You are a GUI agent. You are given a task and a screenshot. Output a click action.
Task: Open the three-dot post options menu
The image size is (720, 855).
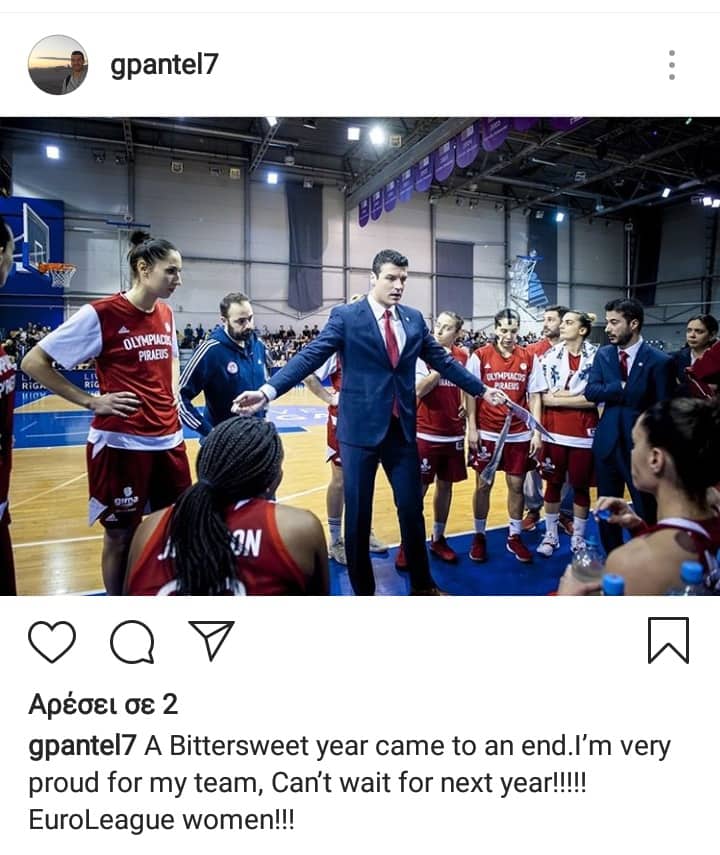672,65
